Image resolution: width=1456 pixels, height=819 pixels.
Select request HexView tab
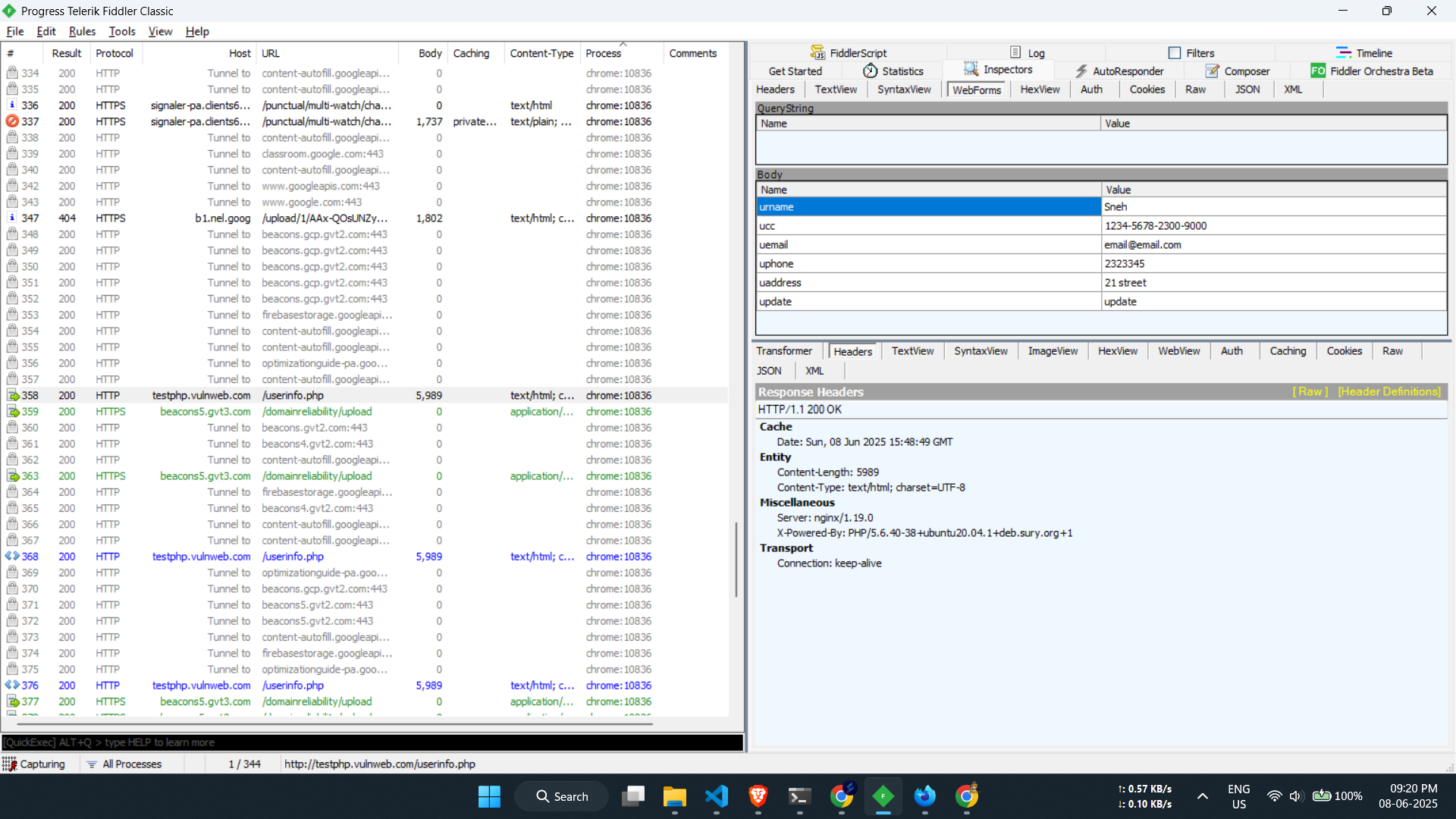click(1040, 89)
